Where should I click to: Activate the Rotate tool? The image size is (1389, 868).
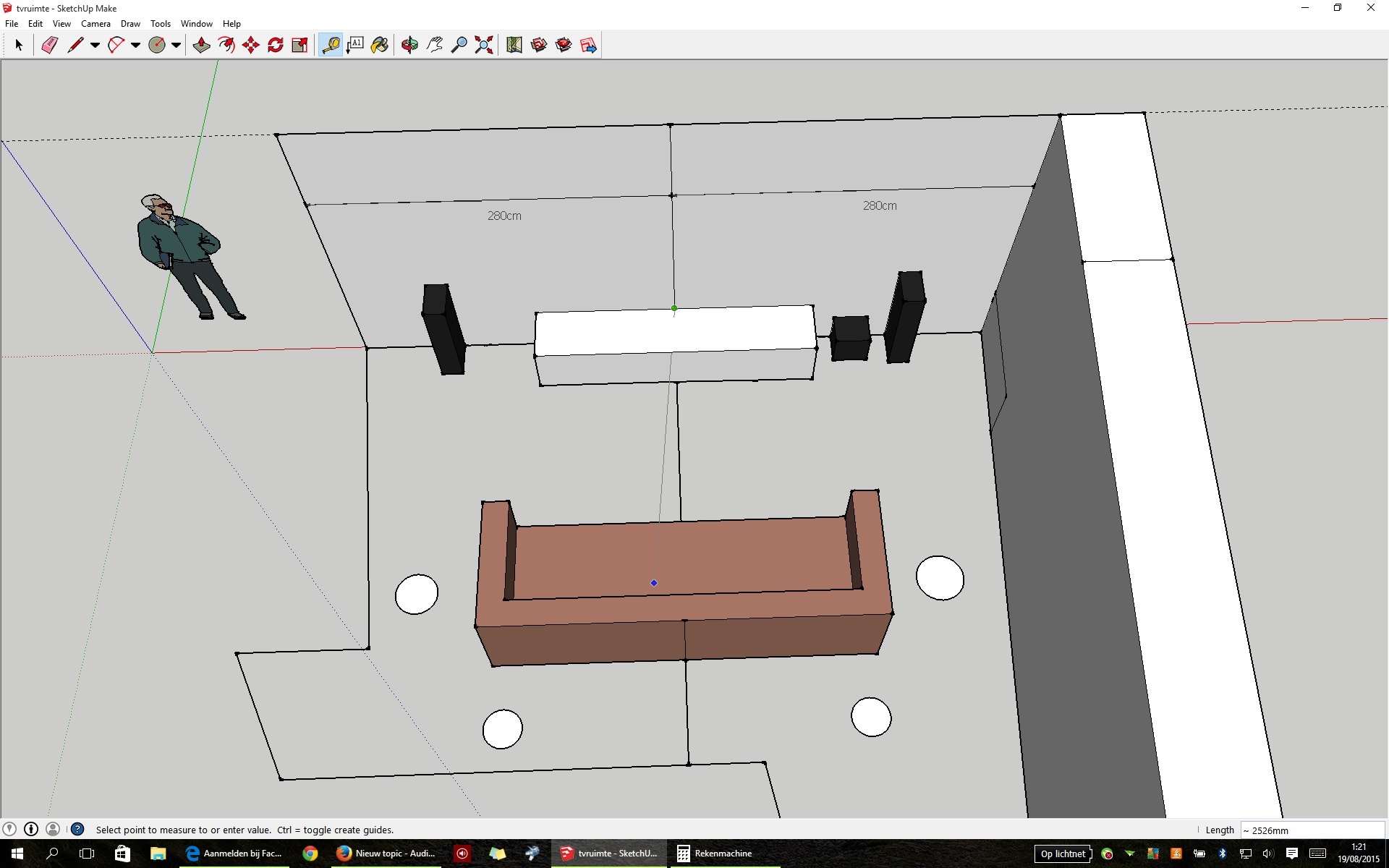coord(275,45)
